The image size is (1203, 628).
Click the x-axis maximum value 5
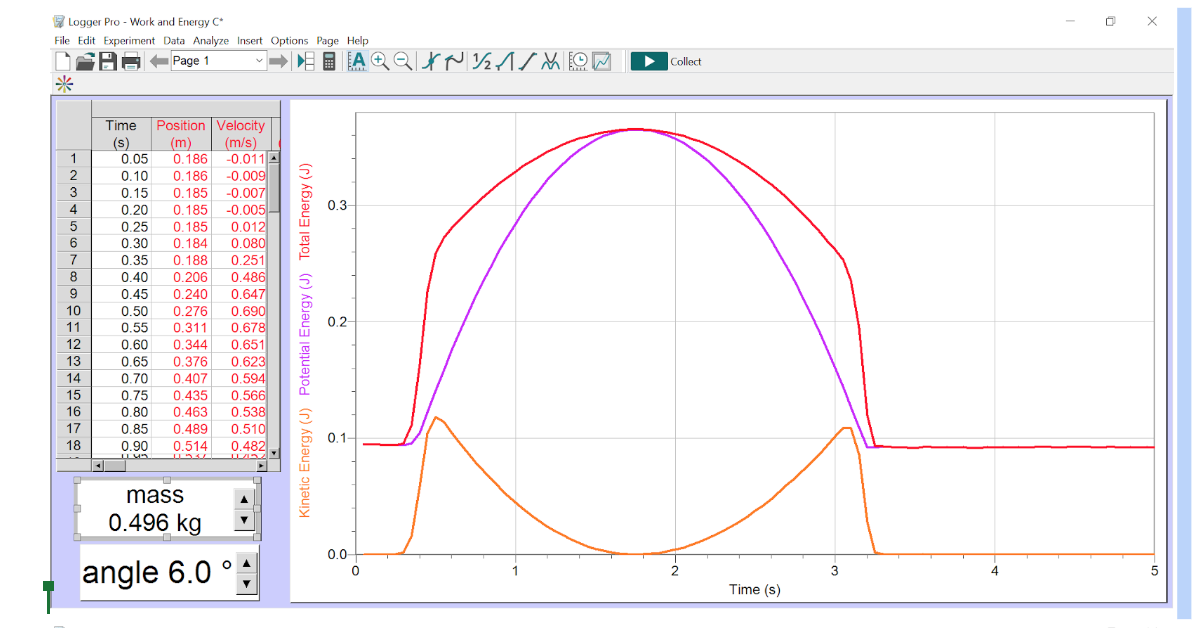[x=1154, y=570]
